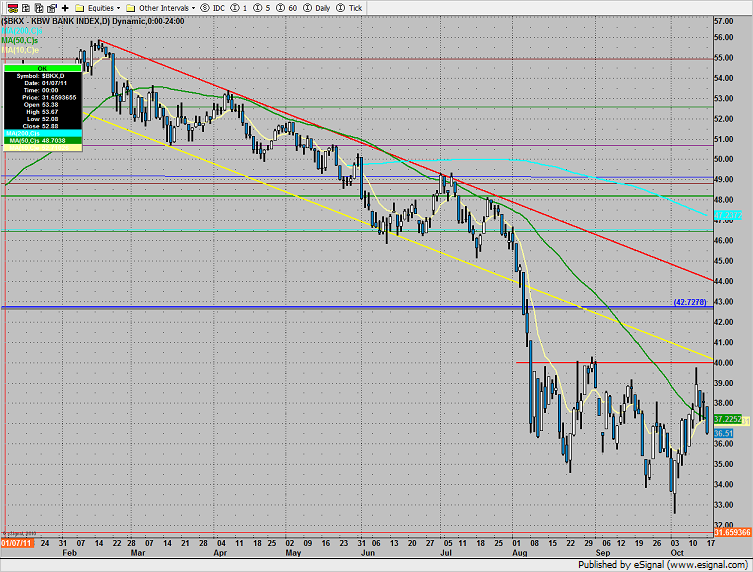Image resolution: width=753 pixels, height=572 pixels.
Task: Switch to the 60 minute interval
Action: [286, 8]
